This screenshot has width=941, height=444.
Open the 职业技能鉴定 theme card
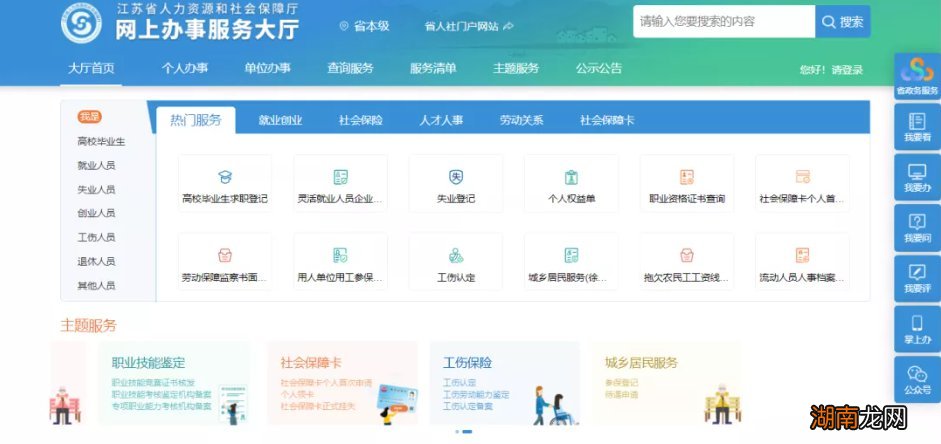coord(174,383)
